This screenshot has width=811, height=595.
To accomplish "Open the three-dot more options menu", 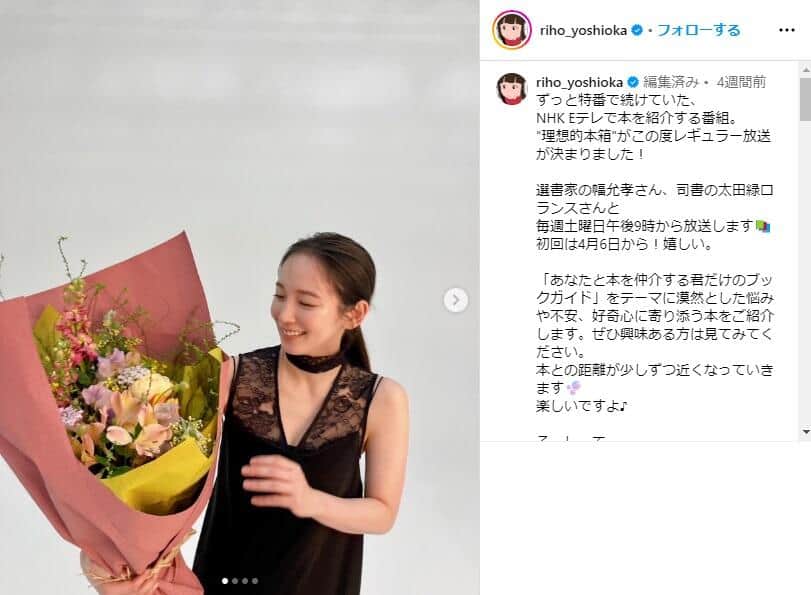I will tap(786, 30).
